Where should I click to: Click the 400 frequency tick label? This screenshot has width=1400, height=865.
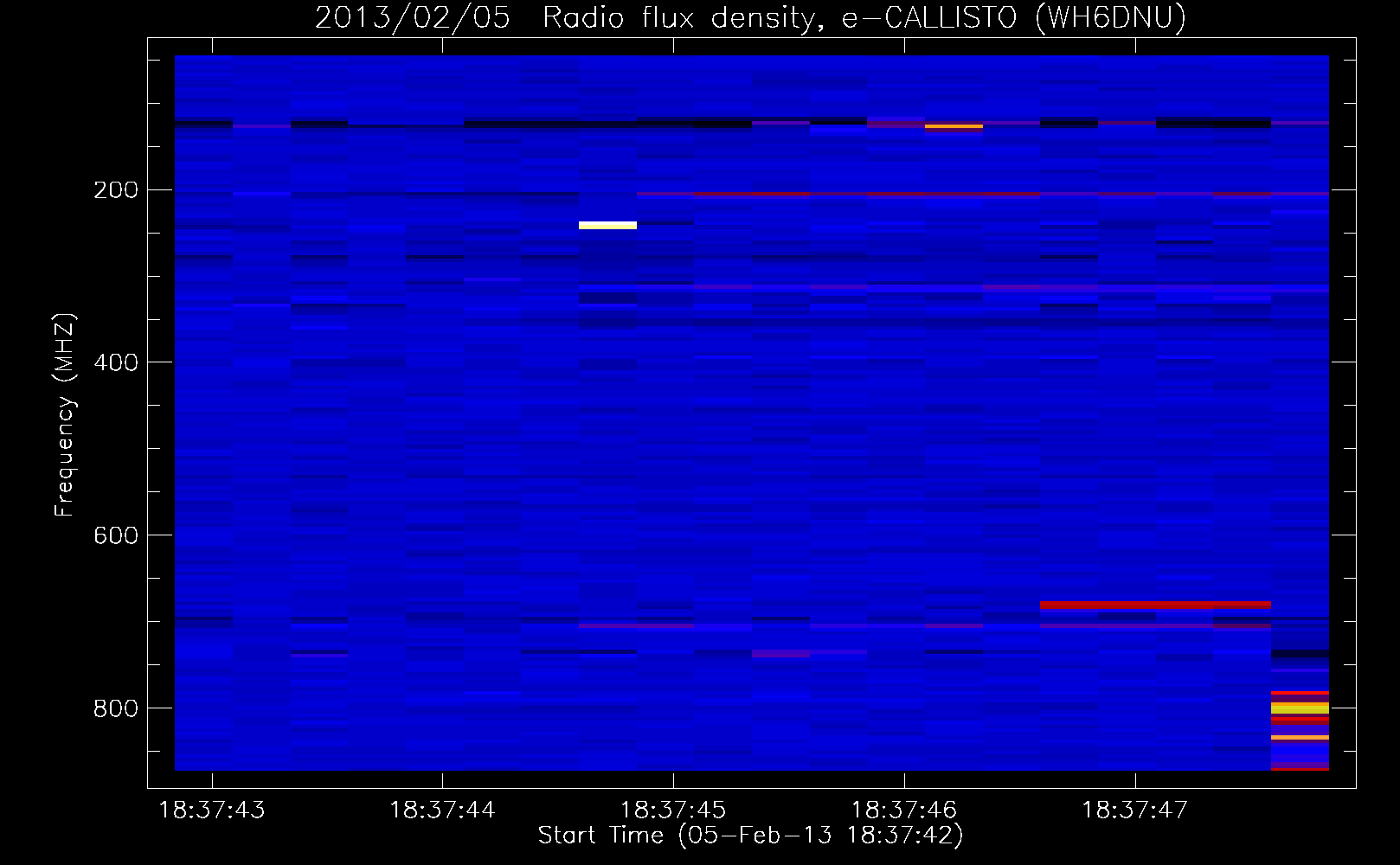116,363
